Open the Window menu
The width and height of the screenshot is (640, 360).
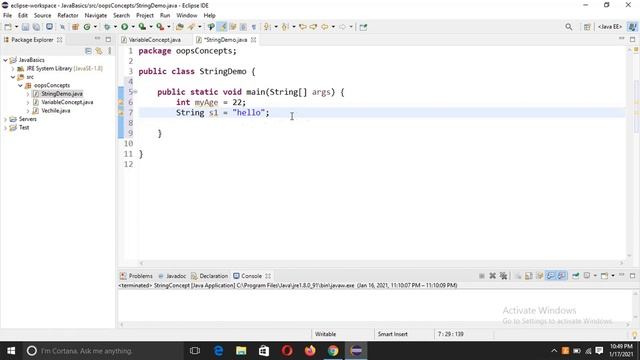pos(187,16)
